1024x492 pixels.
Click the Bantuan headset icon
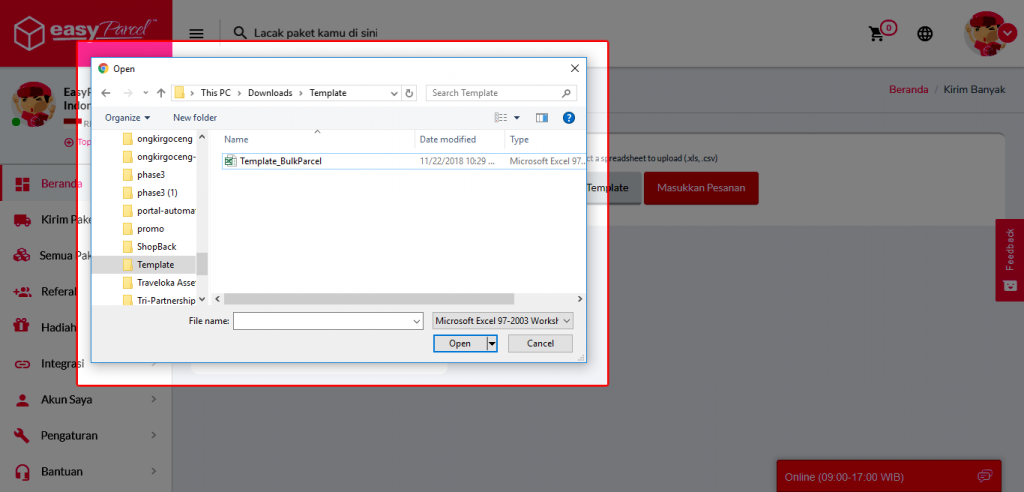[x=23, y=471]
